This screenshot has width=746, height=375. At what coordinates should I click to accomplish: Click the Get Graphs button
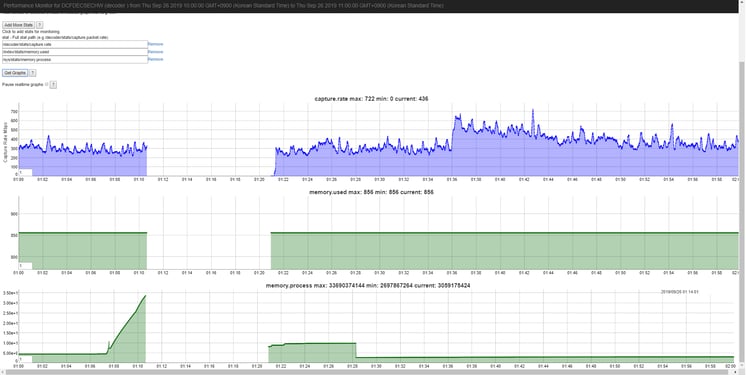[x=15, y=73]
